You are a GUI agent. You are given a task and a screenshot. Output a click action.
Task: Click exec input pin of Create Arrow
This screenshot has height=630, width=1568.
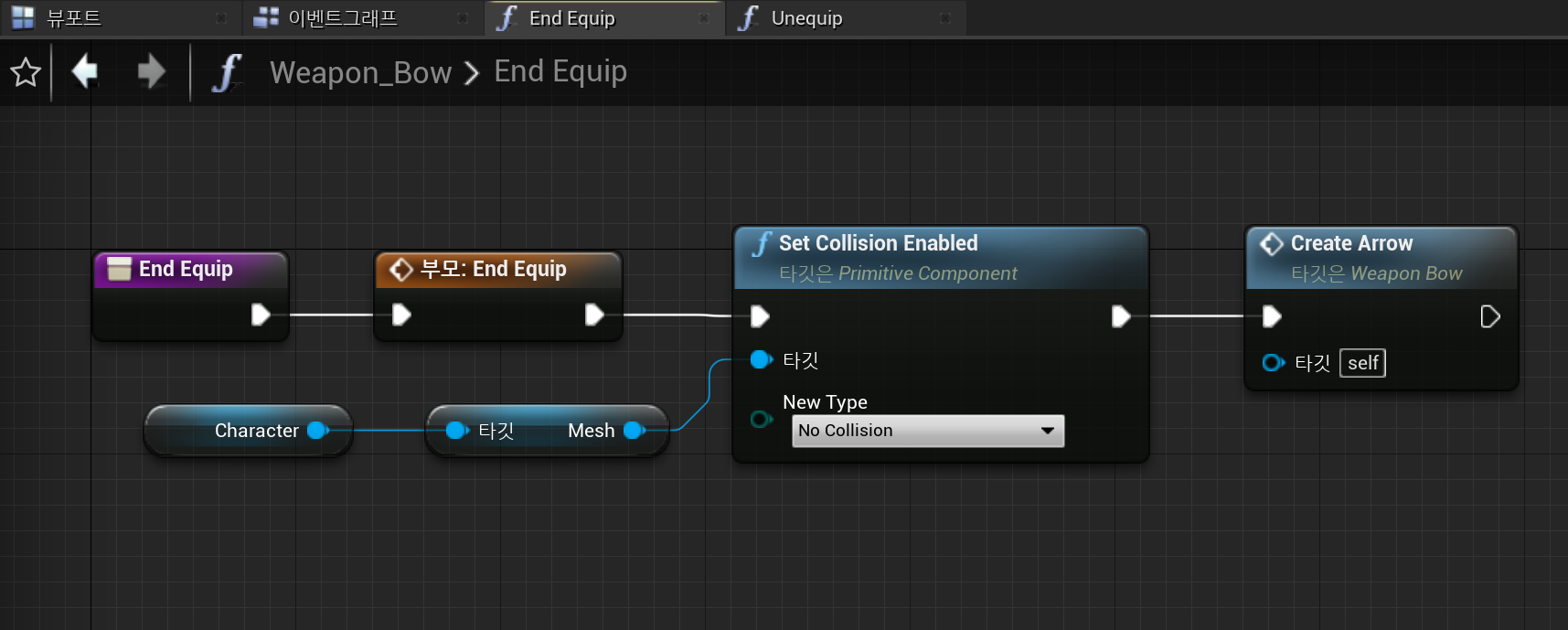pos(1272,316)
